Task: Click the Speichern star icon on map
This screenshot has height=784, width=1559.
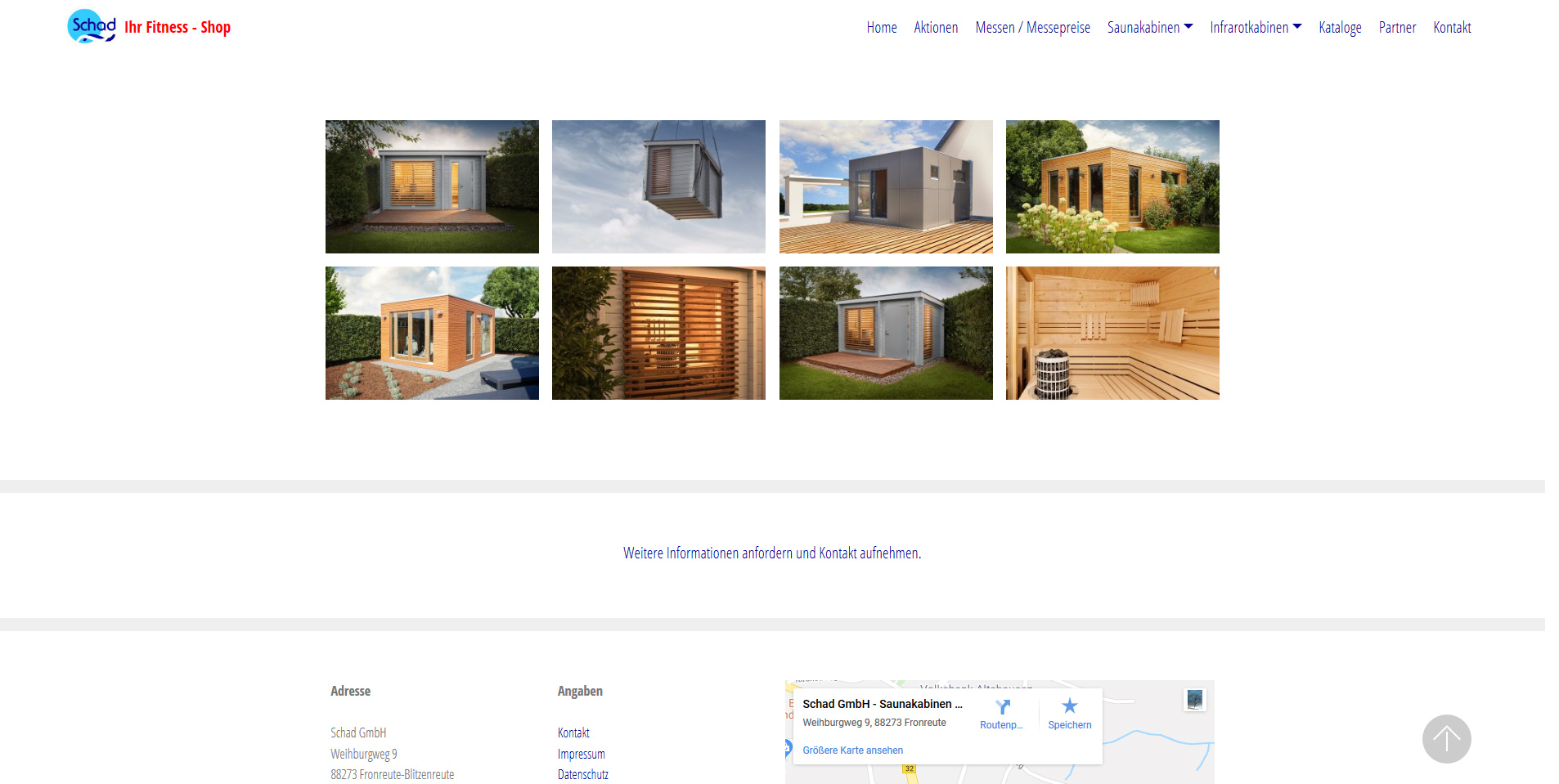Action: 1069,706
